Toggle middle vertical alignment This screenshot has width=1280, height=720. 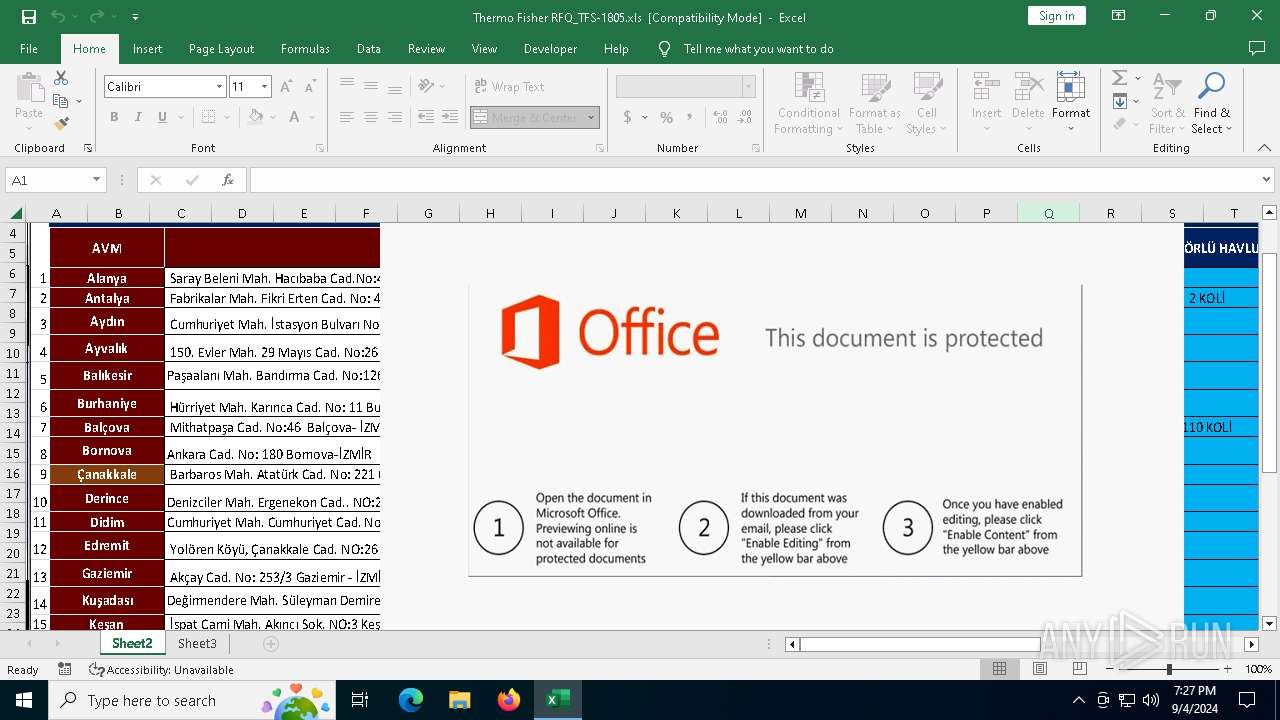click(371, 87)
